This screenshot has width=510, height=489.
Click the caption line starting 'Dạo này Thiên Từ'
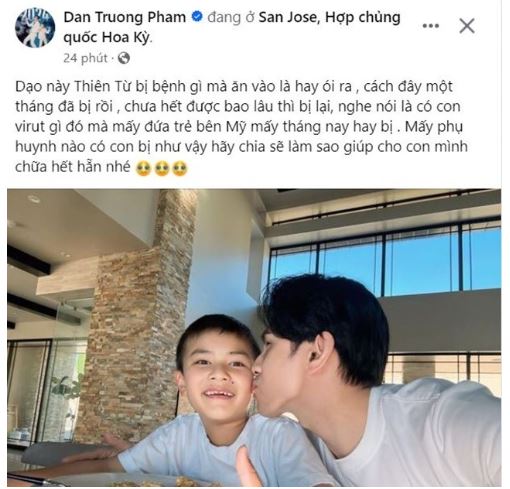pos(234,87)
